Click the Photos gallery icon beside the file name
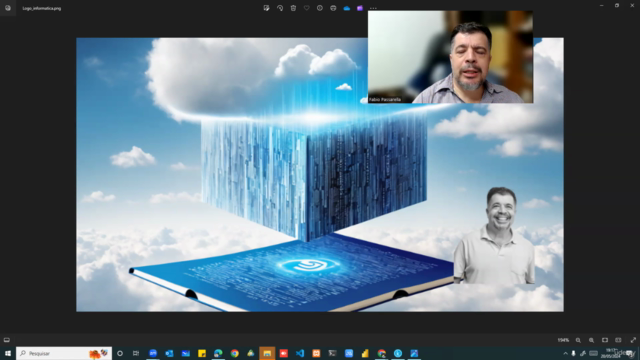The width and height of the screenshot is (640, 360). coord(8,8)
